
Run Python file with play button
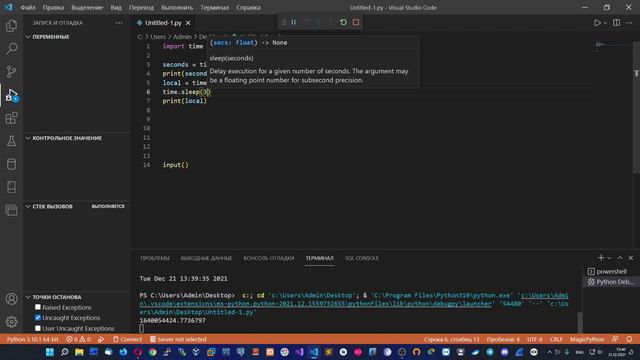tap(597, 23)
